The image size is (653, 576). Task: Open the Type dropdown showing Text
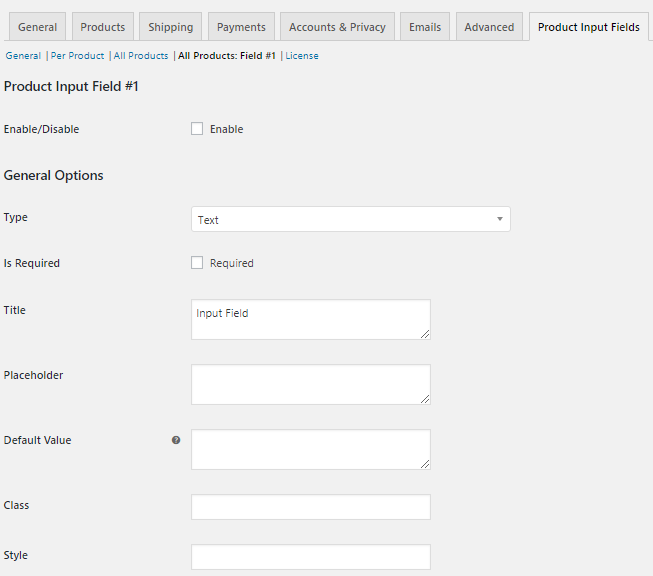pos(351,219)
